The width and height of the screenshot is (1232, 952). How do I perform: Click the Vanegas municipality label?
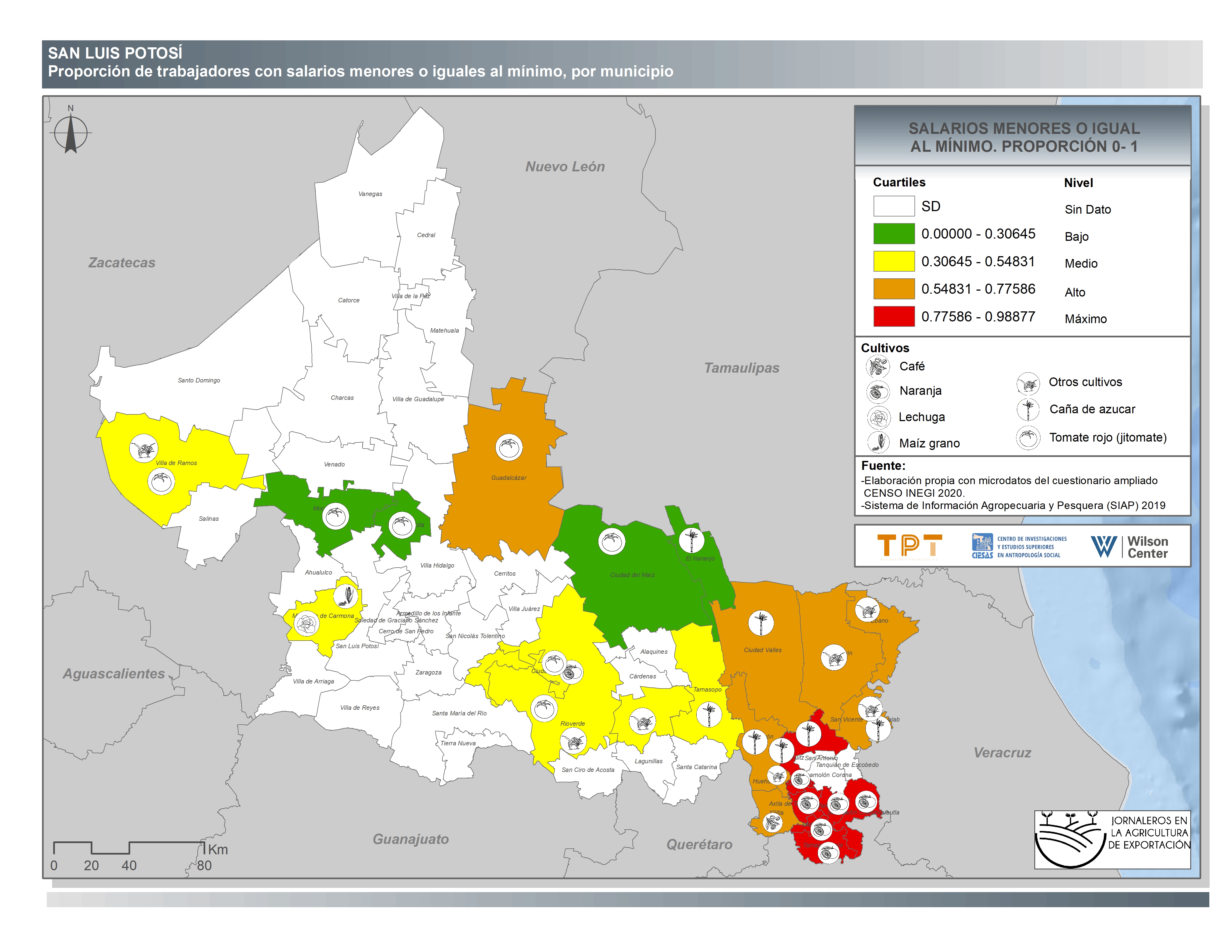tap(370, 194)
